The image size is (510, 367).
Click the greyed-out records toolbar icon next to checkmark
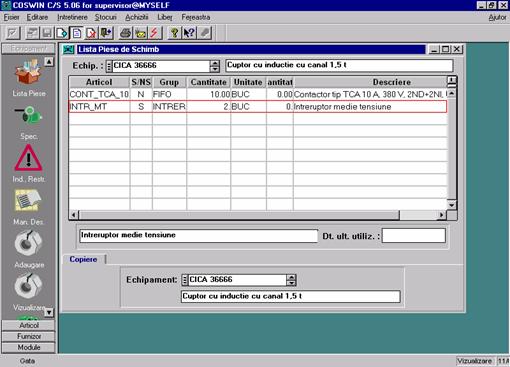32,33
